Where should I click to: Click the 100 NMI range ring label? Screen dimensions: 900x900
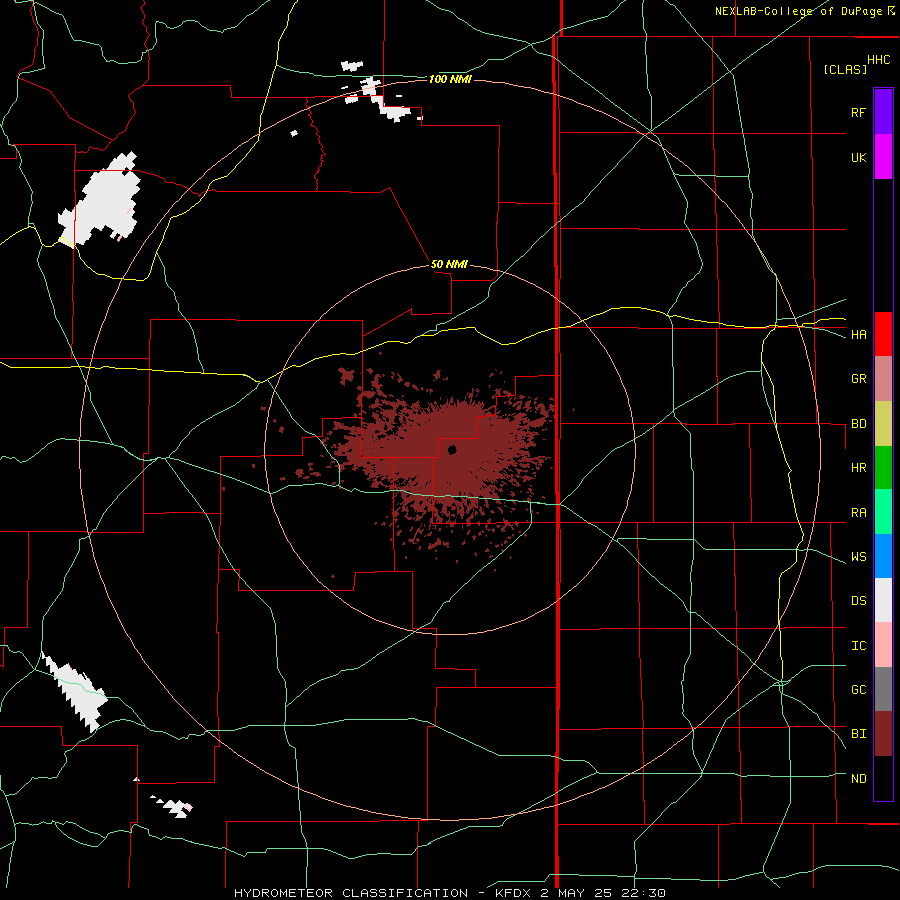tap(450, 79)
